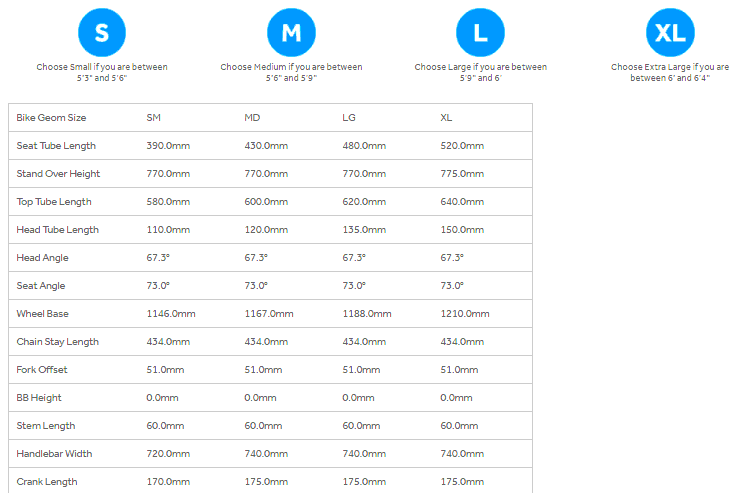The image size is (735, 493).
Task: Select the "Head Angle" row label
Action: (x=42, y=258)
